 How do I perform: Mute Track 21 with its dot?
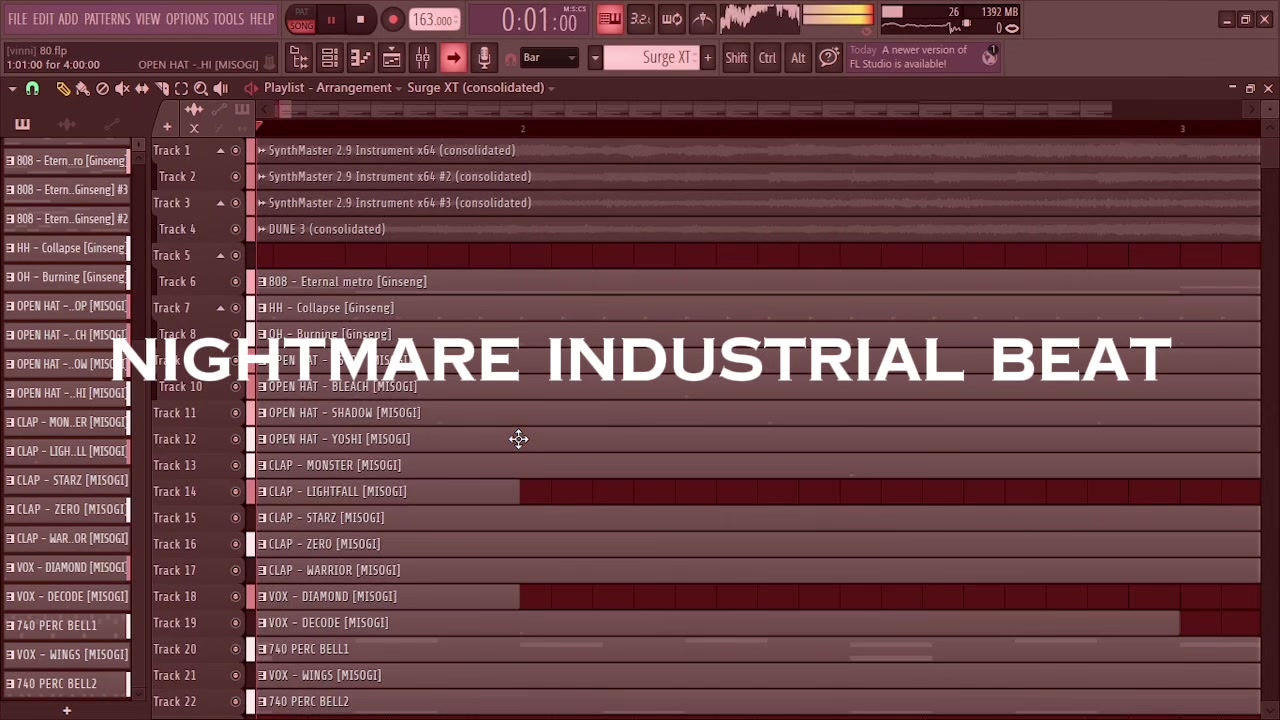click(x=236, y=676)
